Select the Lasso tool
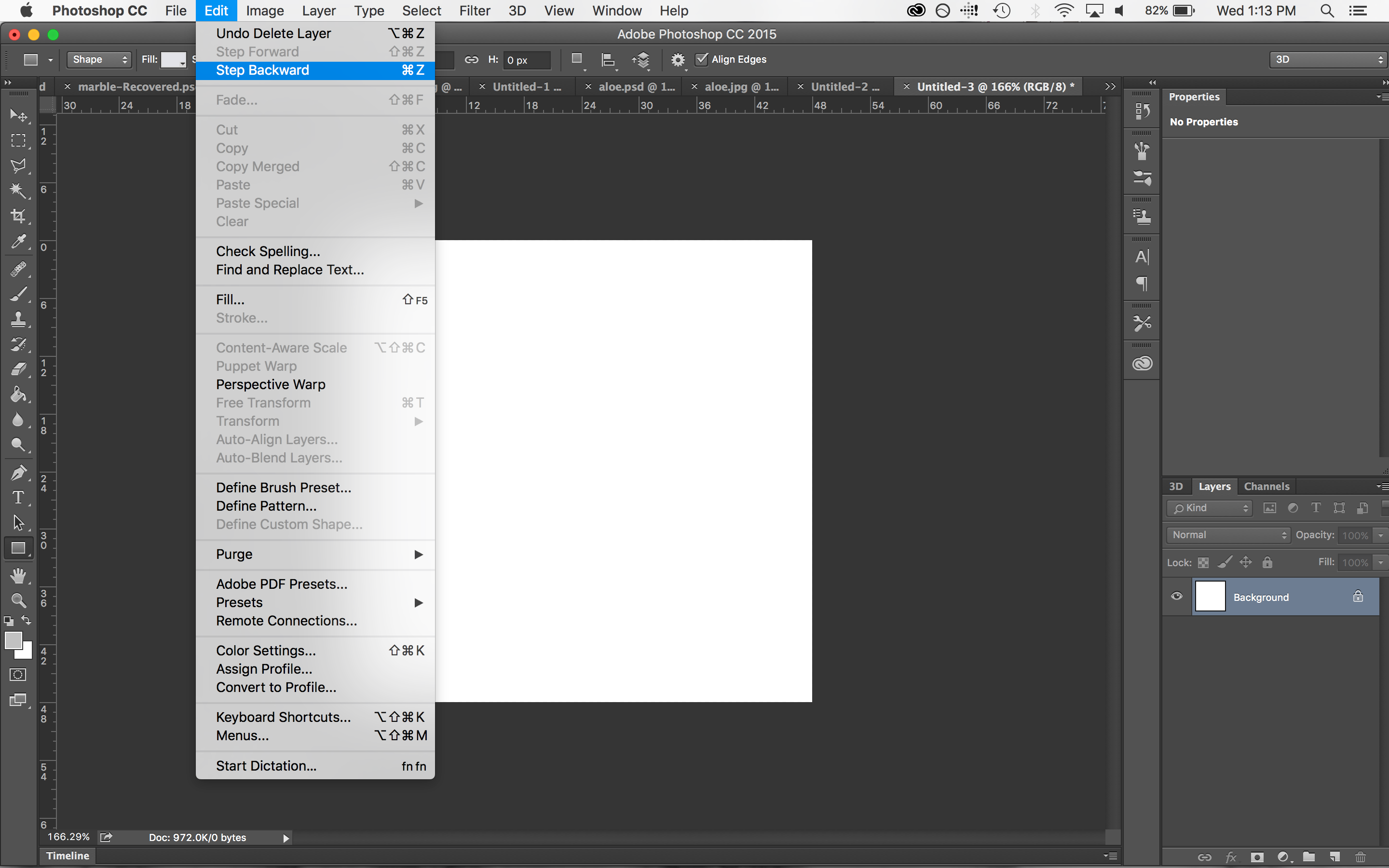This screenshot has height=868, width=1389. (18, 166)
